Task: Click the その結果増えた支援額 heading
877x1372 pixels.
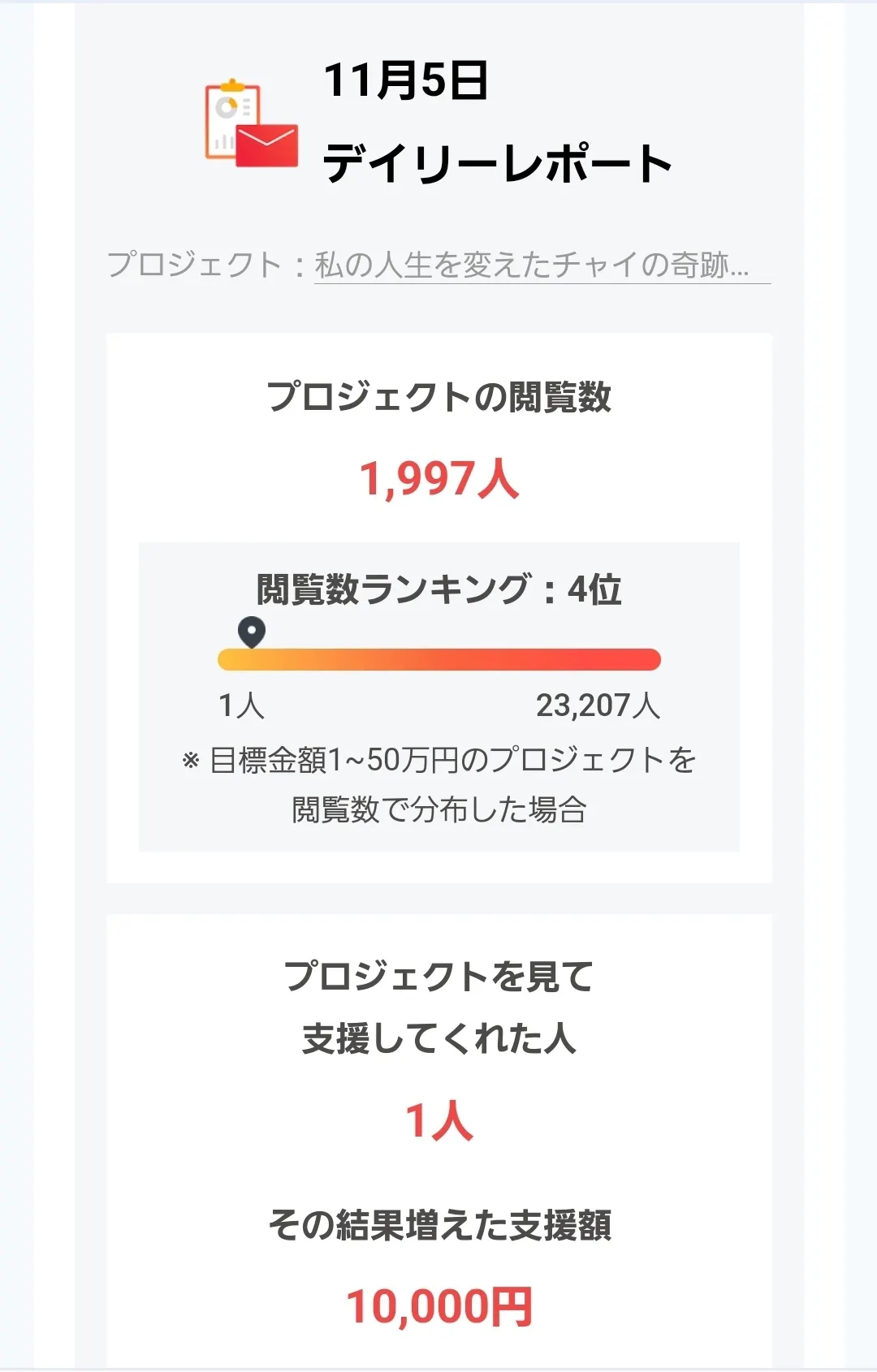Action: [439, 1225]
